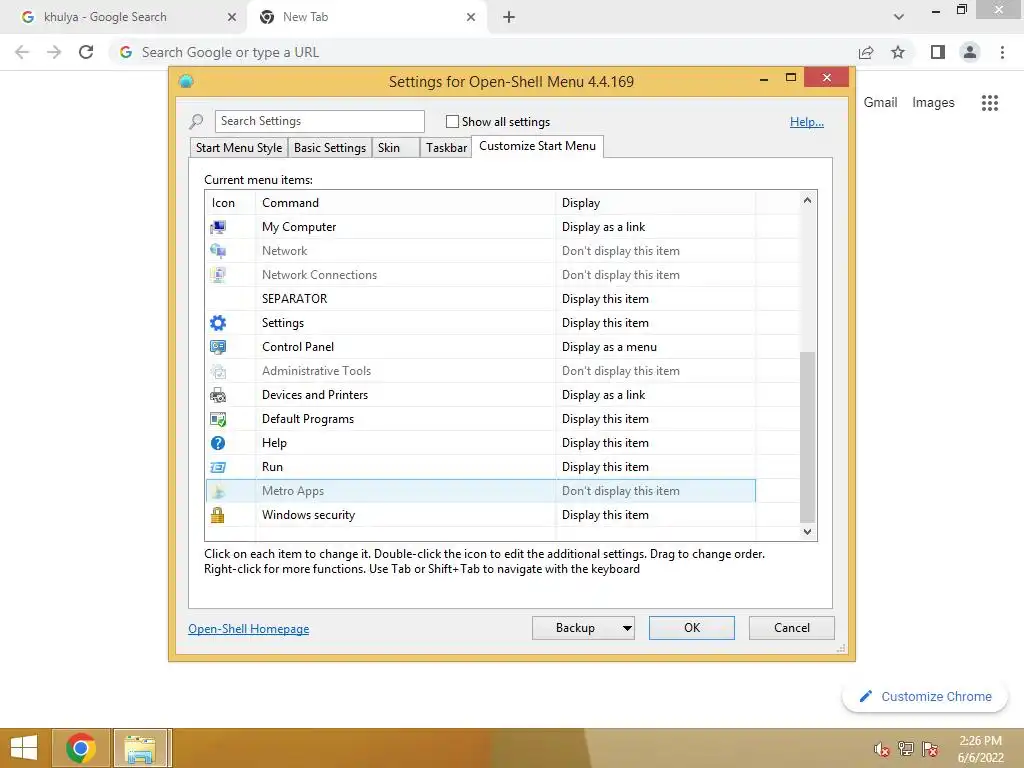The width and height of the screenshot is (1024, 768).
Task: Share this page from the address bar
Action: pyautogui.click(x=866, y=52)
